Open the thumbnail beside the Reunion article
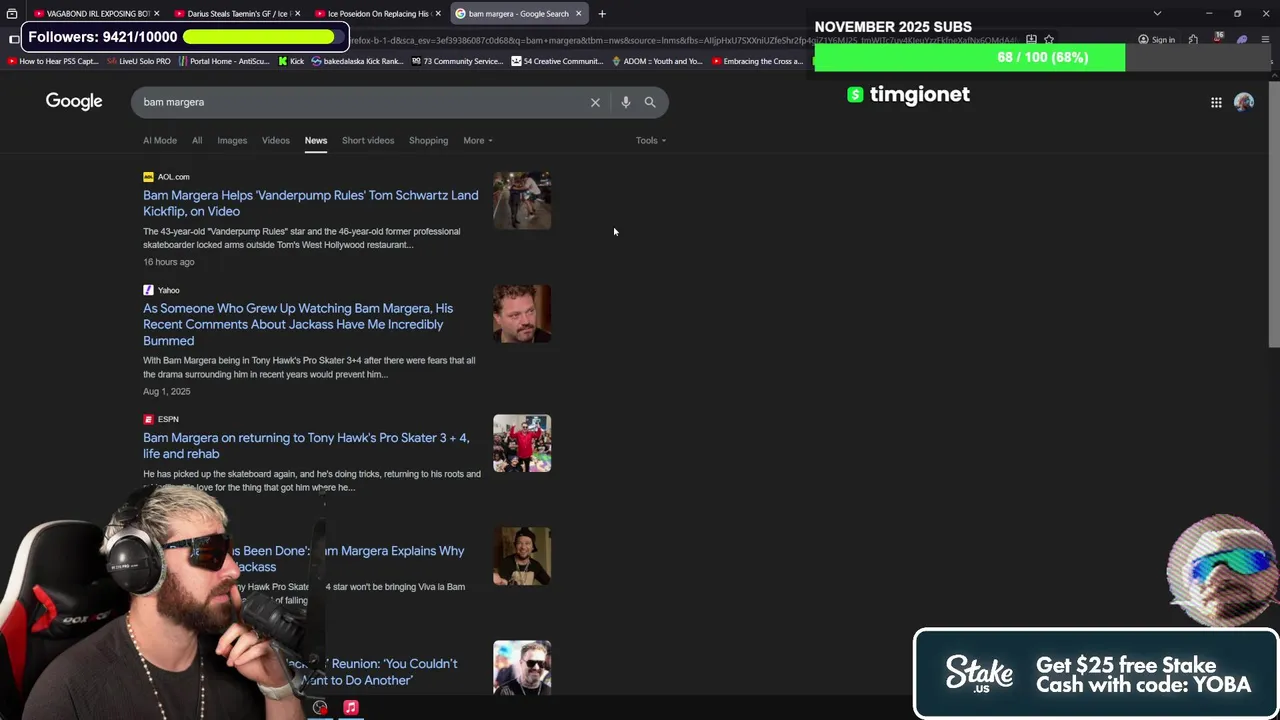1280x720 pixels. coord(522,668)
